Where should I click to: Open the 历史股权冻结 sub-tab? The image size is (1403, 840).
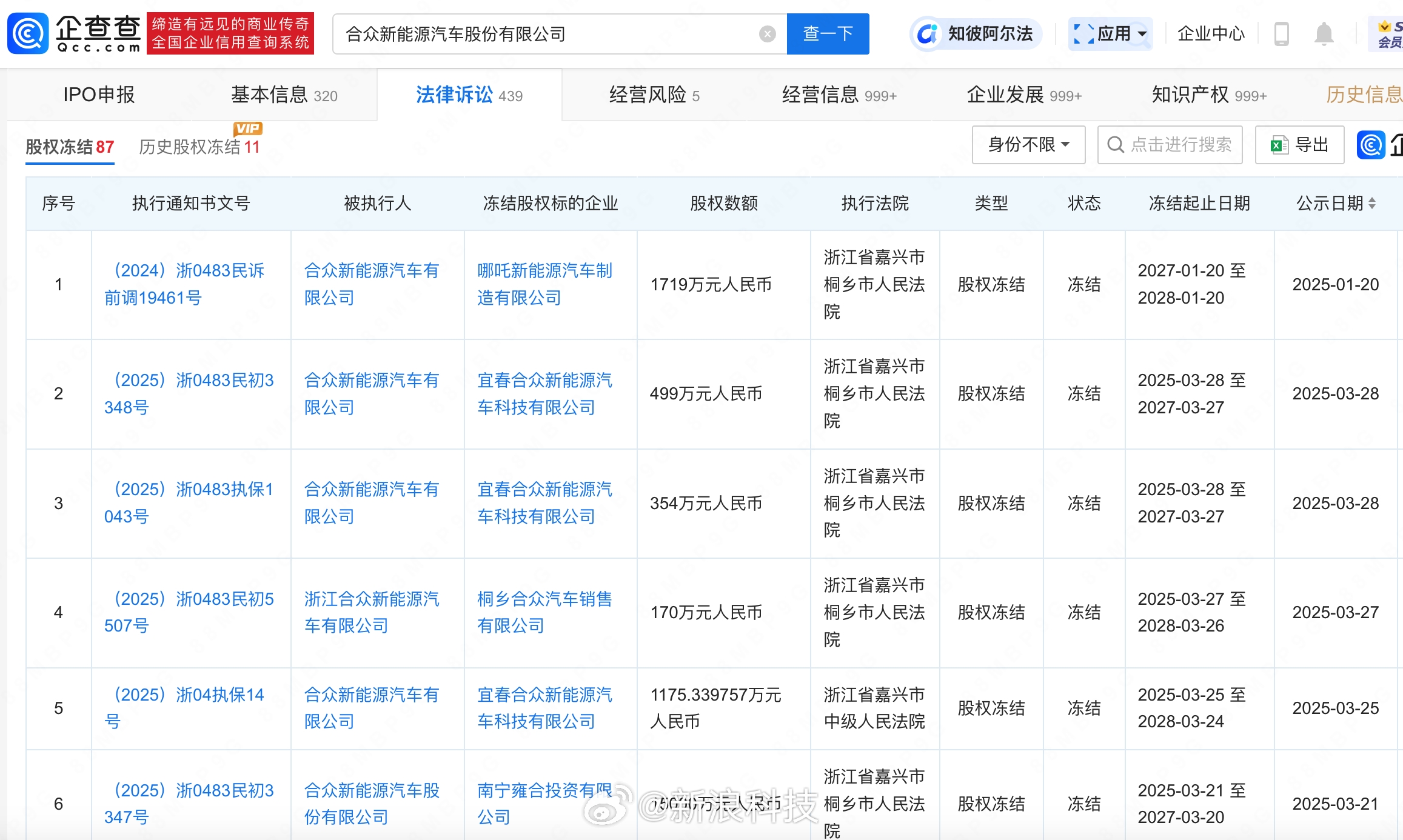pos(199,147)
